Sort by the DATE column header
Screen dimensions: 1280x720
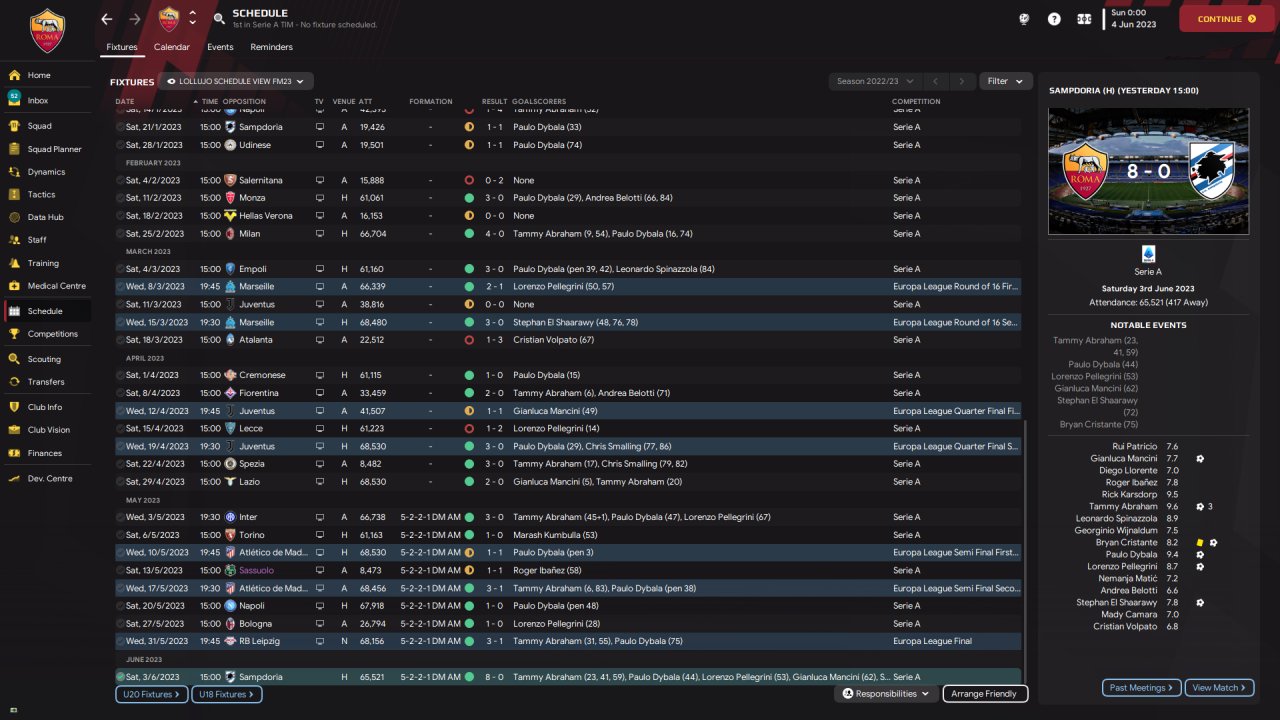125,101
